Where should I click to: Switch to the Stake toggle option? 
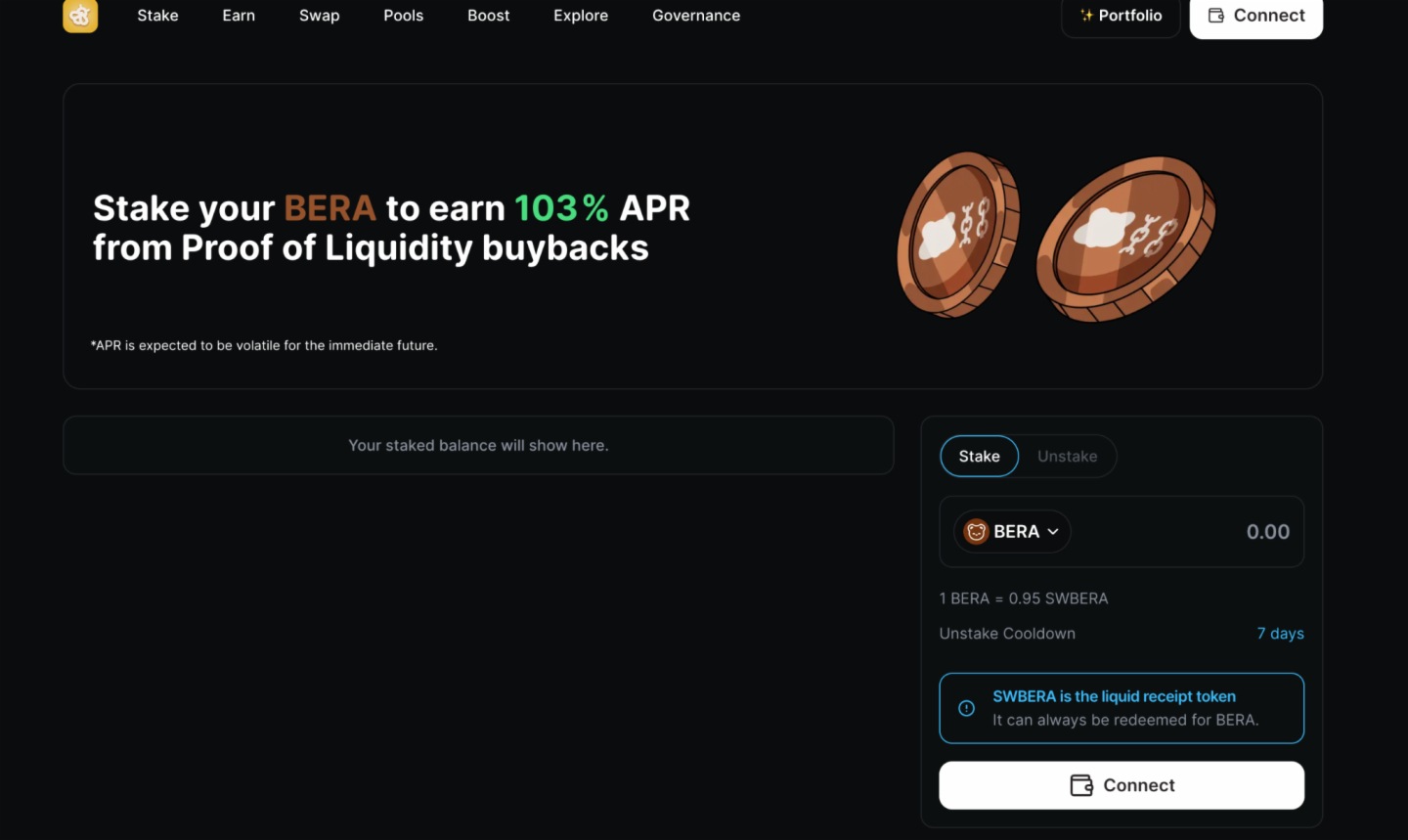979,457
